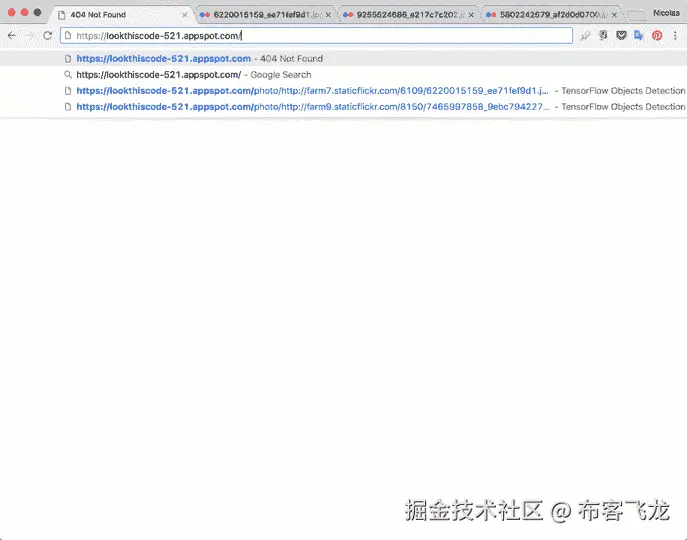687x540 pixels.
Task: Switch to the 6220015159_ee71fef9d1 tab
Action: pos(266,14)
